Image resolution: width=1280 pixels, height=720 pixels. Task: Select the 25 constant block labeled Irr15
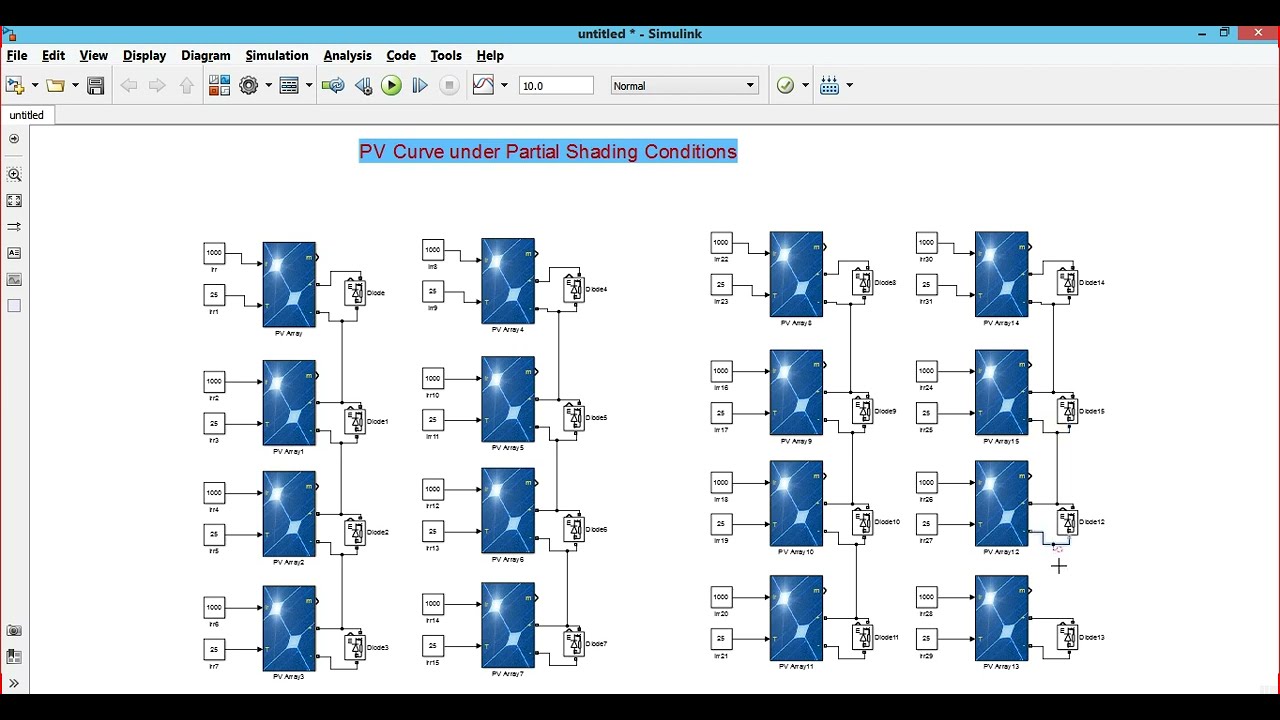pyautogui.click(x=433, y=646)
